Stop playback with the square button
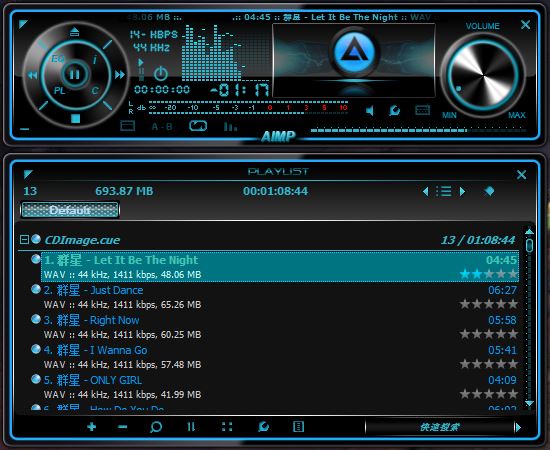Image resolution: width=550 pixels, height=450 pixels. coord(75,119)
